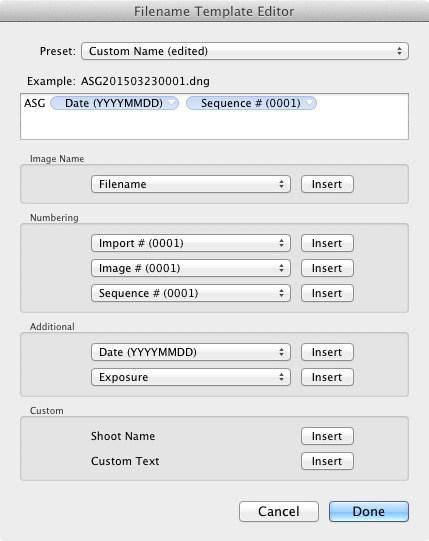Click the ASG text in the template field
Viewport: 429px width, 541px height.
coord(35,103)
